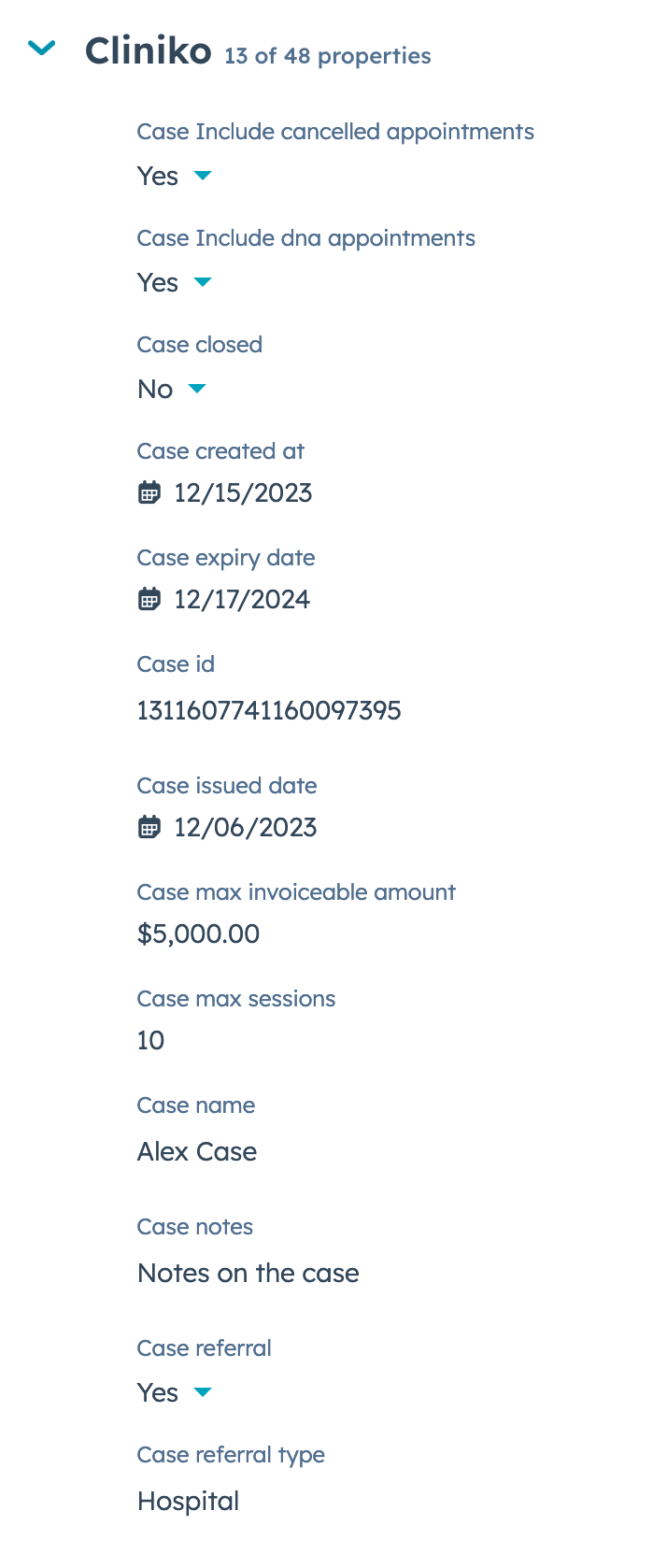Edit the Case created at date 12/15/2023
The image size is (667, 1568).
click(x=243, y=492)
